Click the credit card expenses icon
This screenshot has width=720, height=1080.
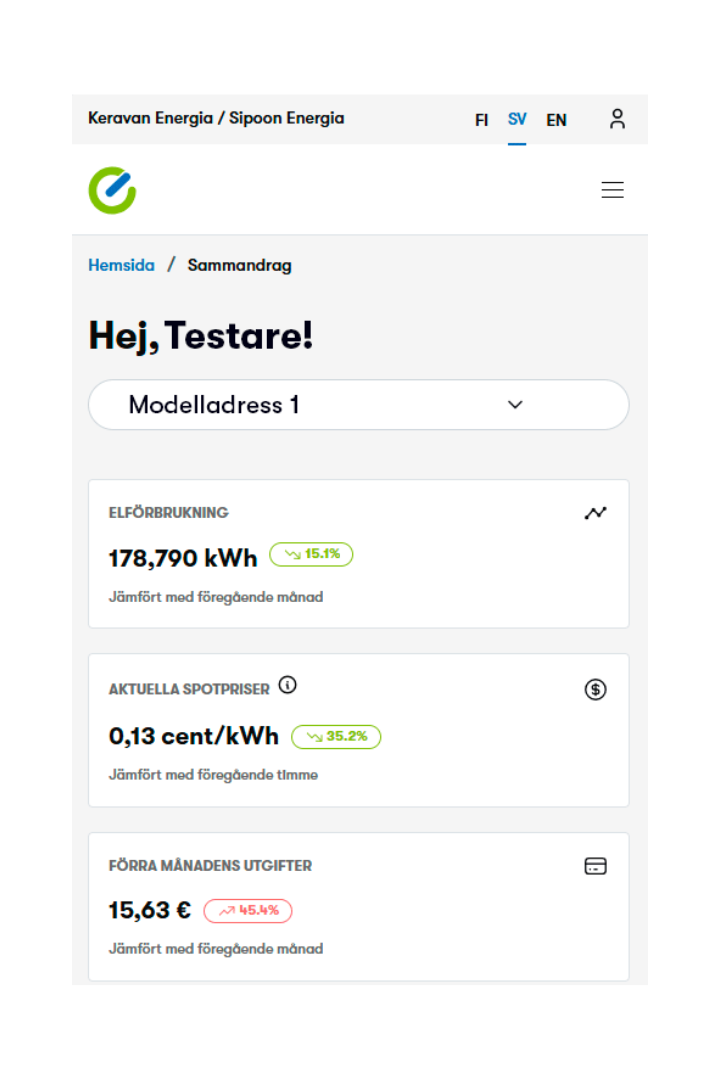tap(595, 866)
